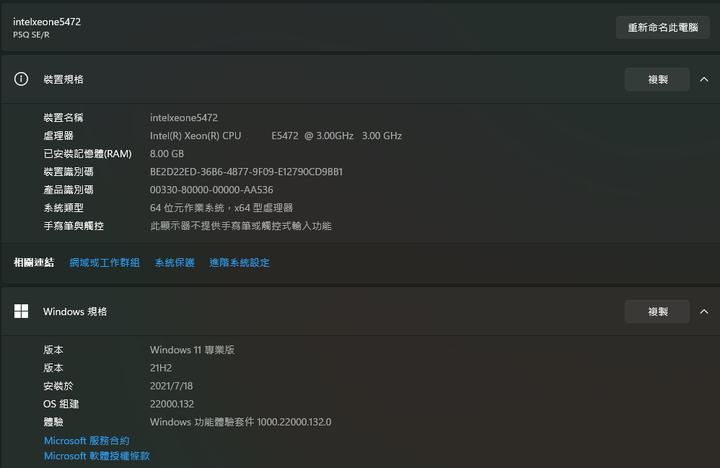
Task: Click the info icon beside 裝置規格
Action: [21, 79]
